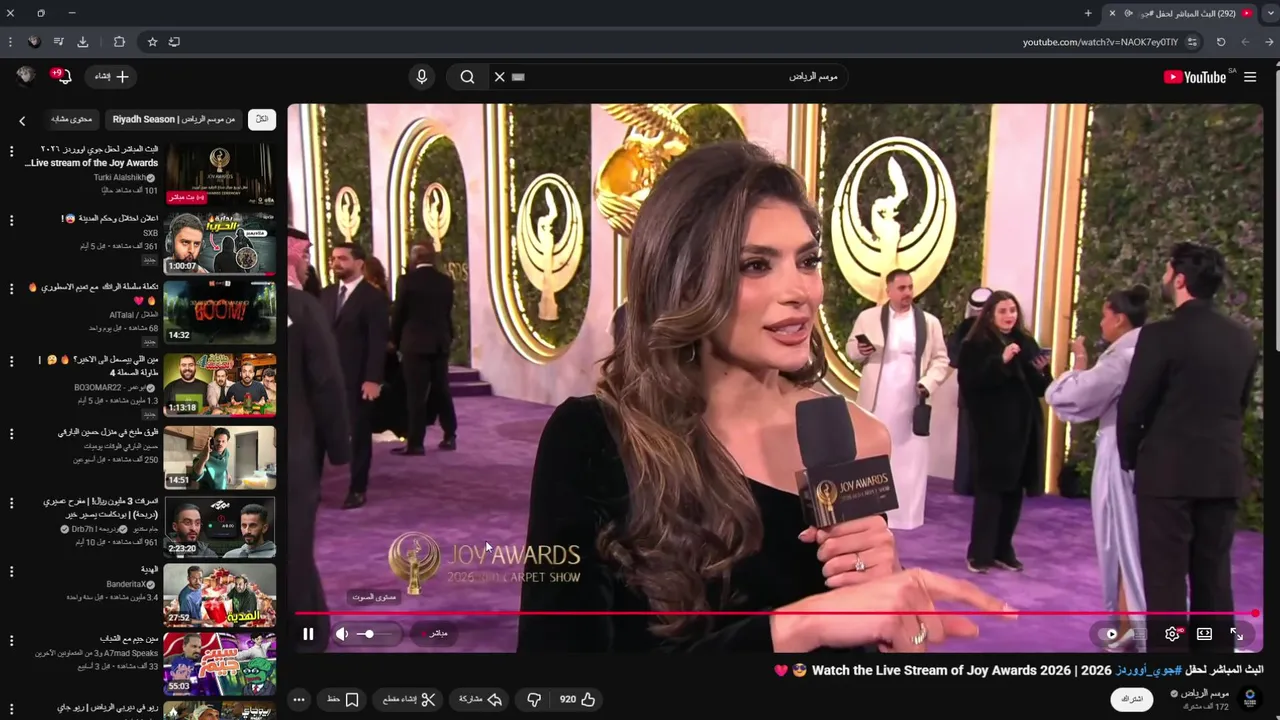Open options for the Drb7h video item
This screenshot has height=720, width=1280.
pyautogui.click(x=12, y=503)
